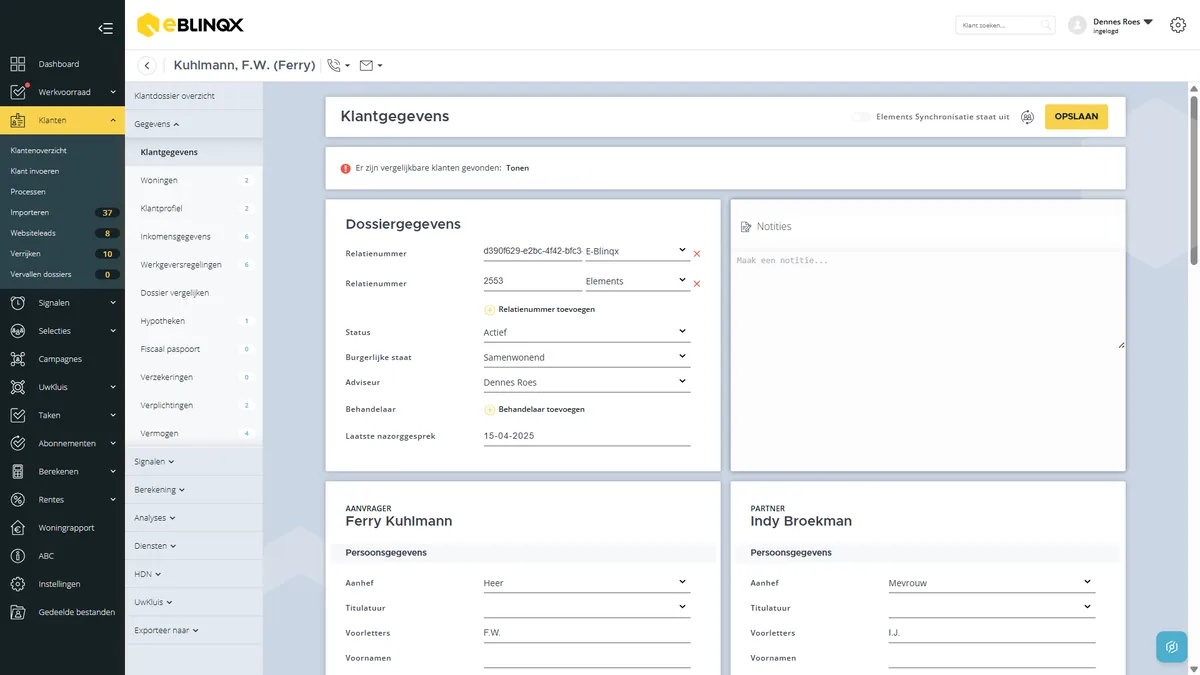Delete the Elements relatienummer row
The height and width of the screenshot is (675, 1200).
pos(697,284)
